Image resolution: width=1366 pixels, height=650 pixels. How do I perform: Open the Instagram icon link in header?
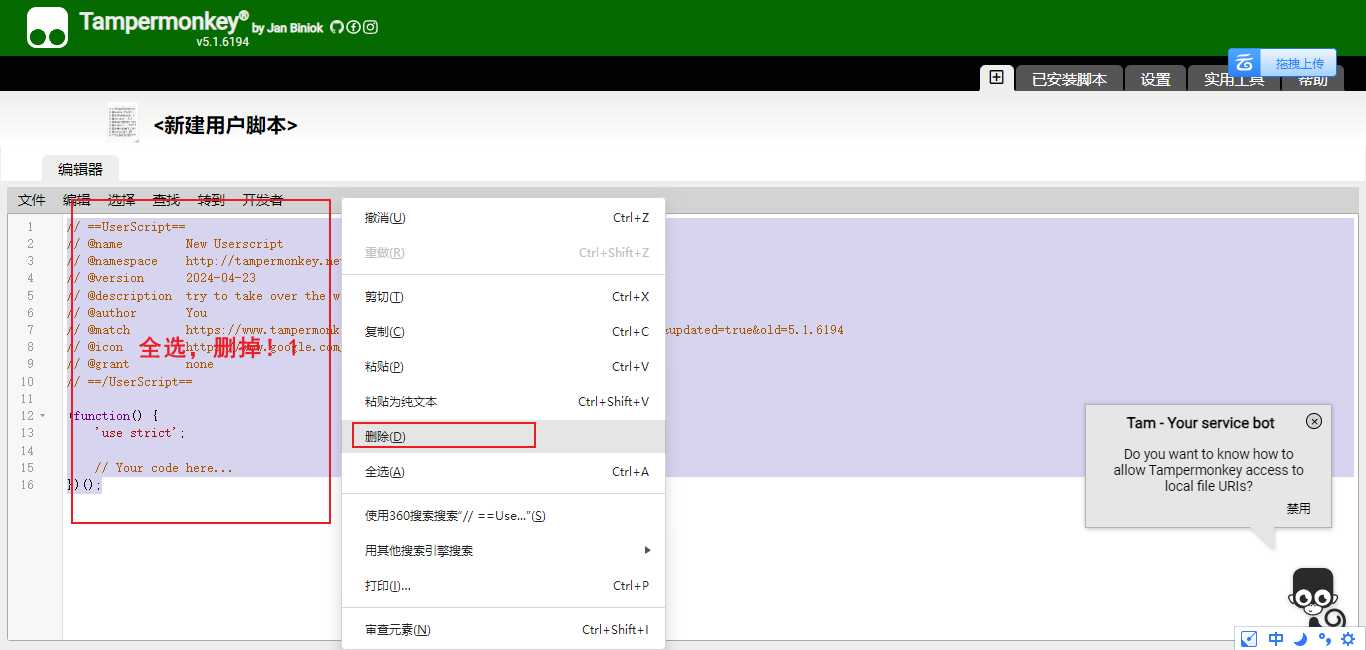[370, 27]
